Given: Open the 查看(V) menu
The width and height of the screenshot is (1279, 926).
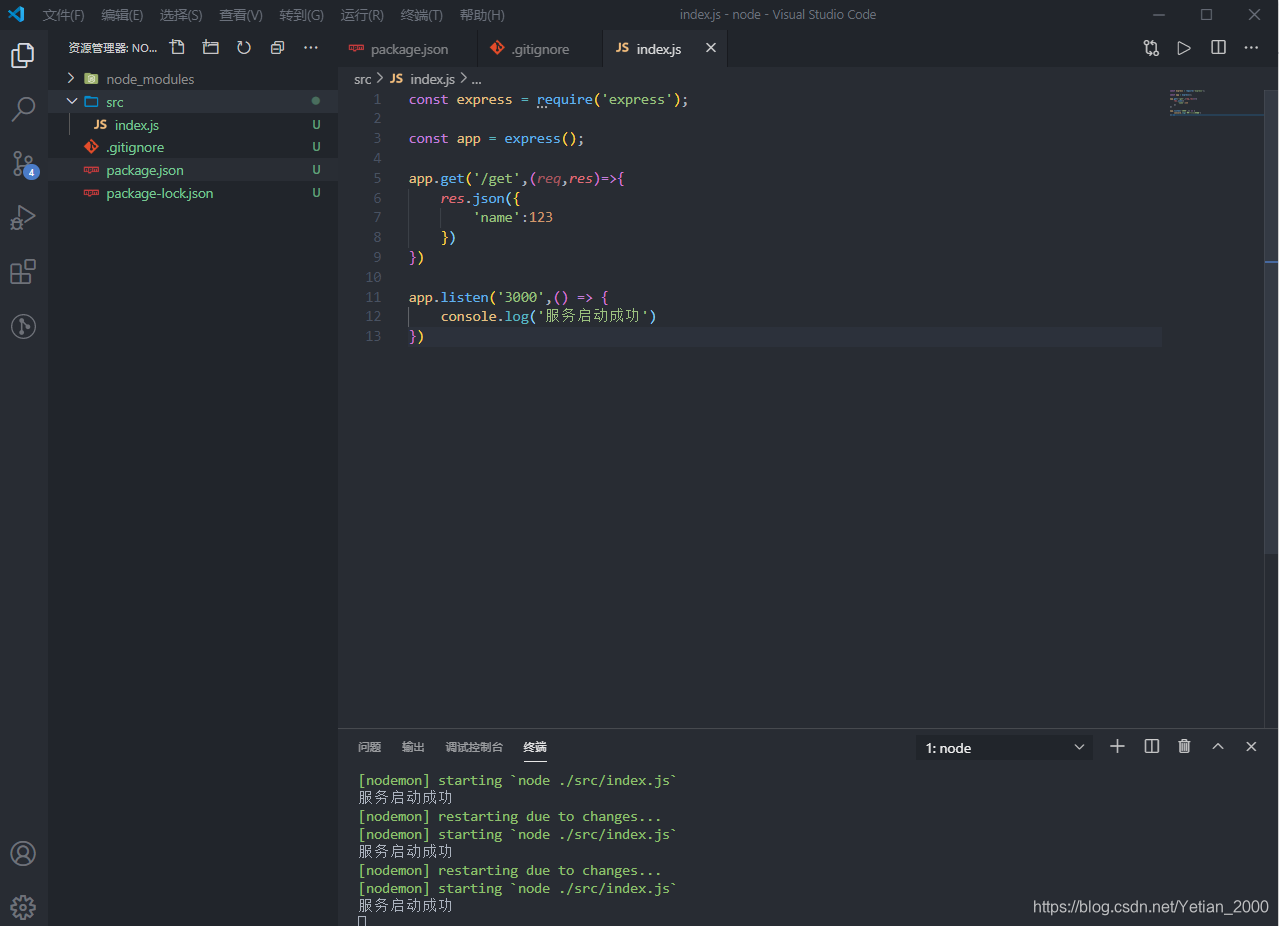Looking at the screenshot, I should pos(241,15).
